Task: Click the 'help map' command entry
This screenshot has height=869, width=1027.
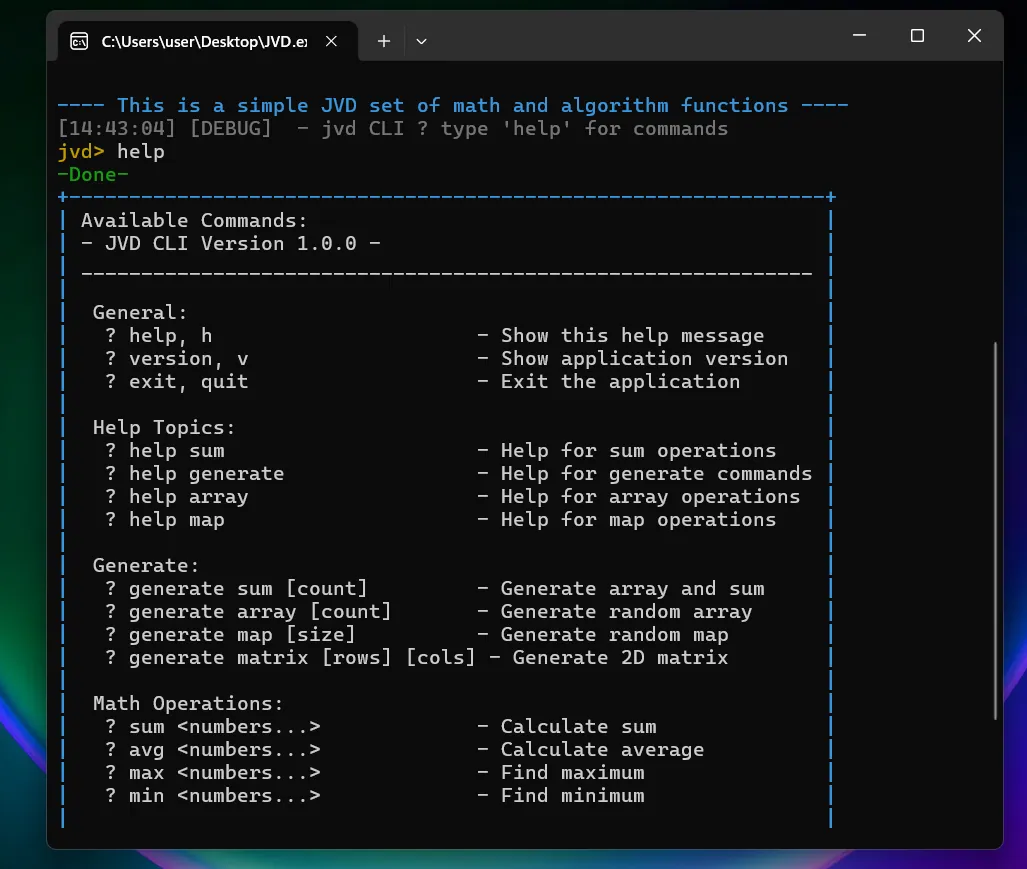Action: (177, 520)
